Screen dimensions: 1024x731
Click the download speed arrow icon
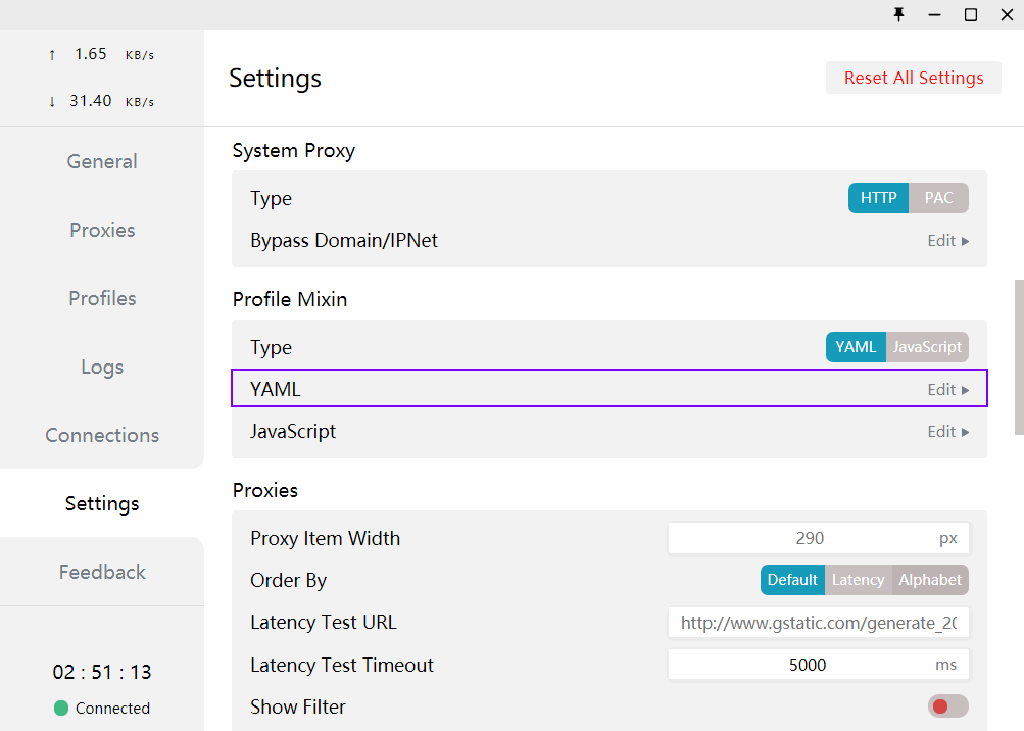[52, 102]
